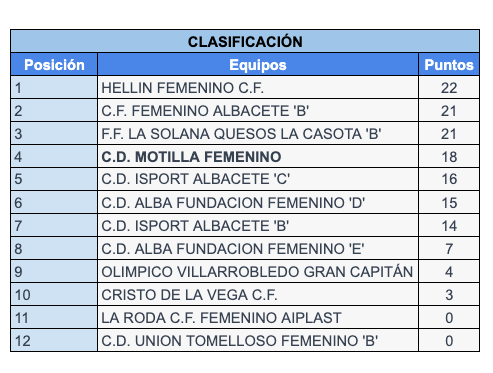The image size is (493, 373).
Task: Click HELLIN FEMENINO C.F. team name
Action: (x=183, y=88)
